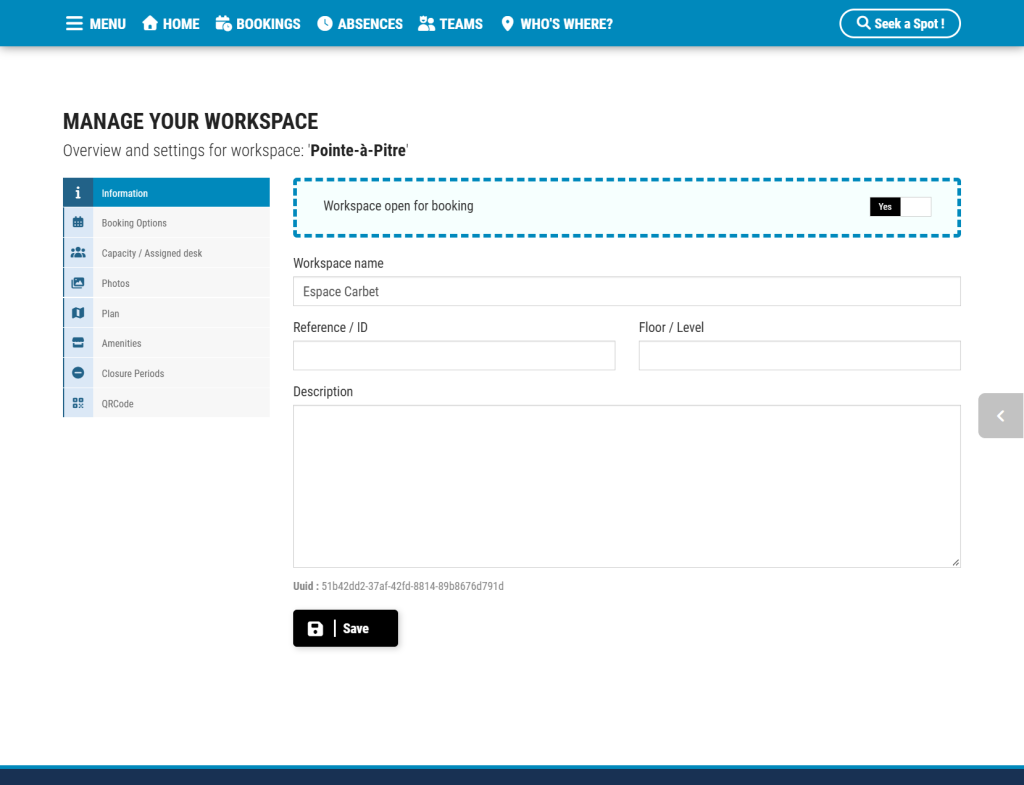Click the Seek a Spot ! button

(899, 24)
